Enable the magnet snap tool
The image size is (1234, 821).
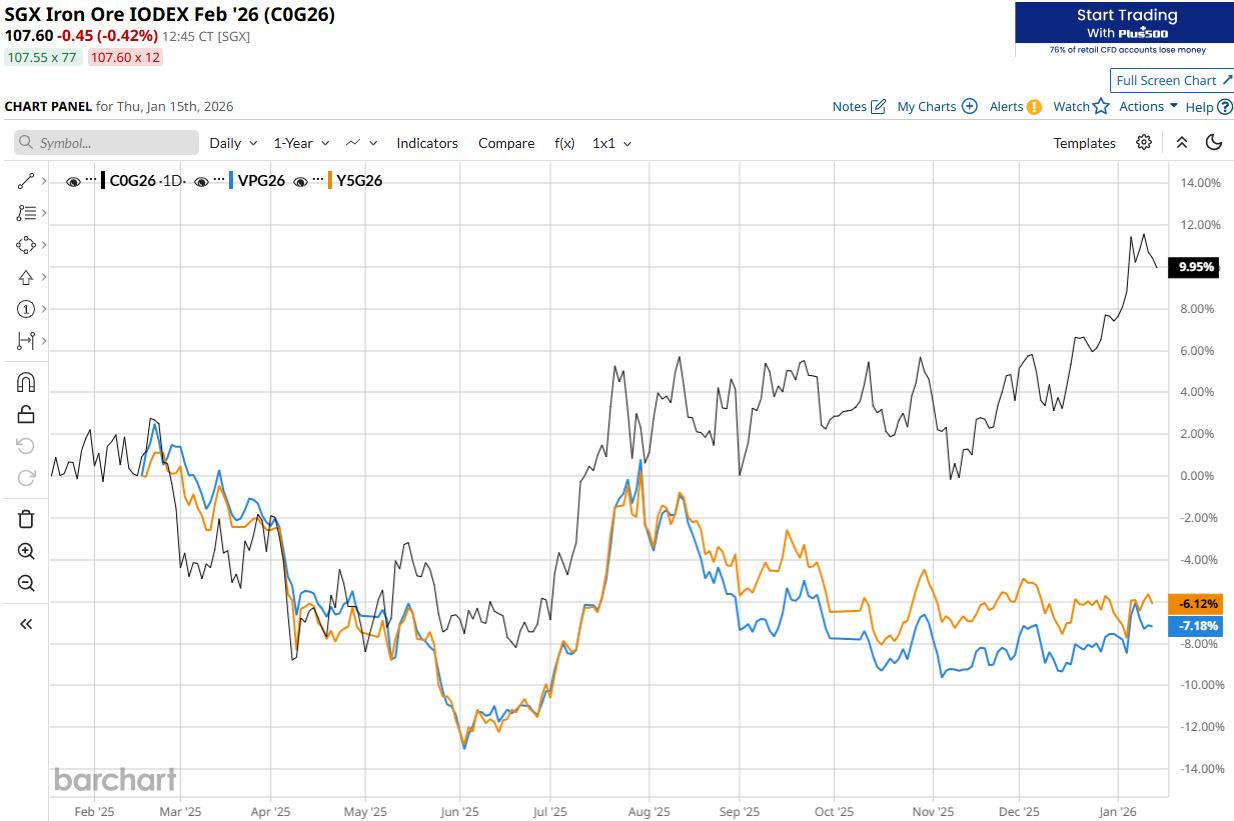26,382
